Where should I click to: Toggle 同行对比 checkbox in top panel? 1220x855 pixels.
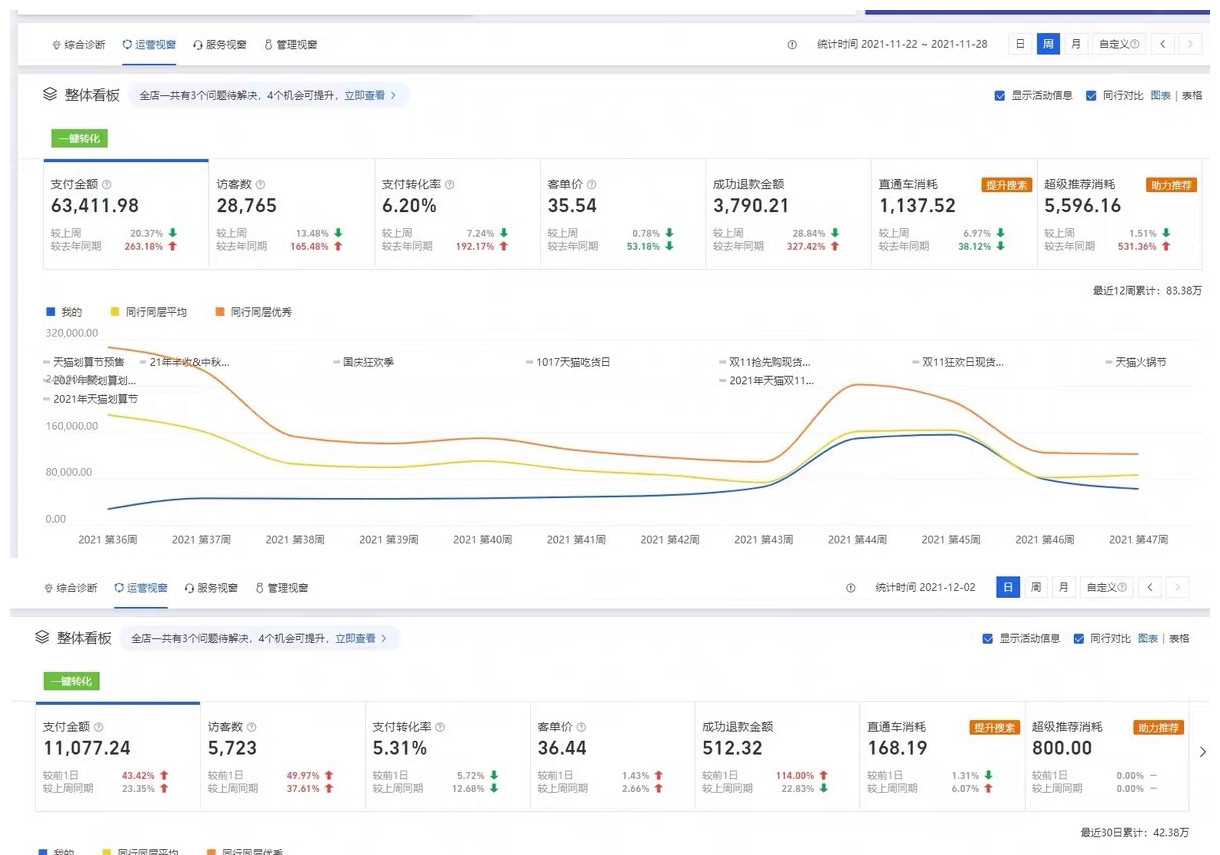pos(1091,96)
